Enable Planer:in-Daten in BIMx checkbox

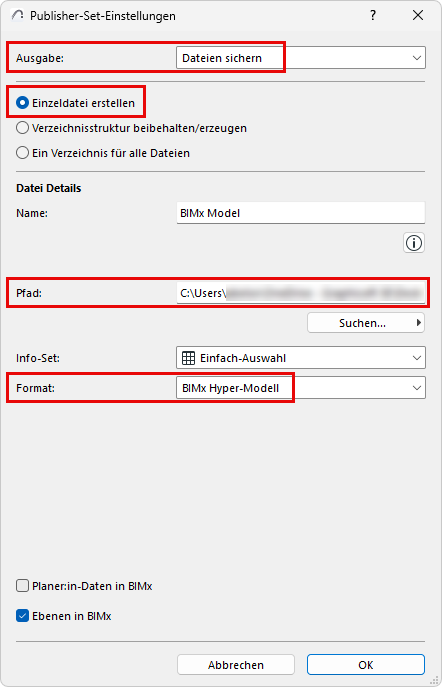pos(22,586)
